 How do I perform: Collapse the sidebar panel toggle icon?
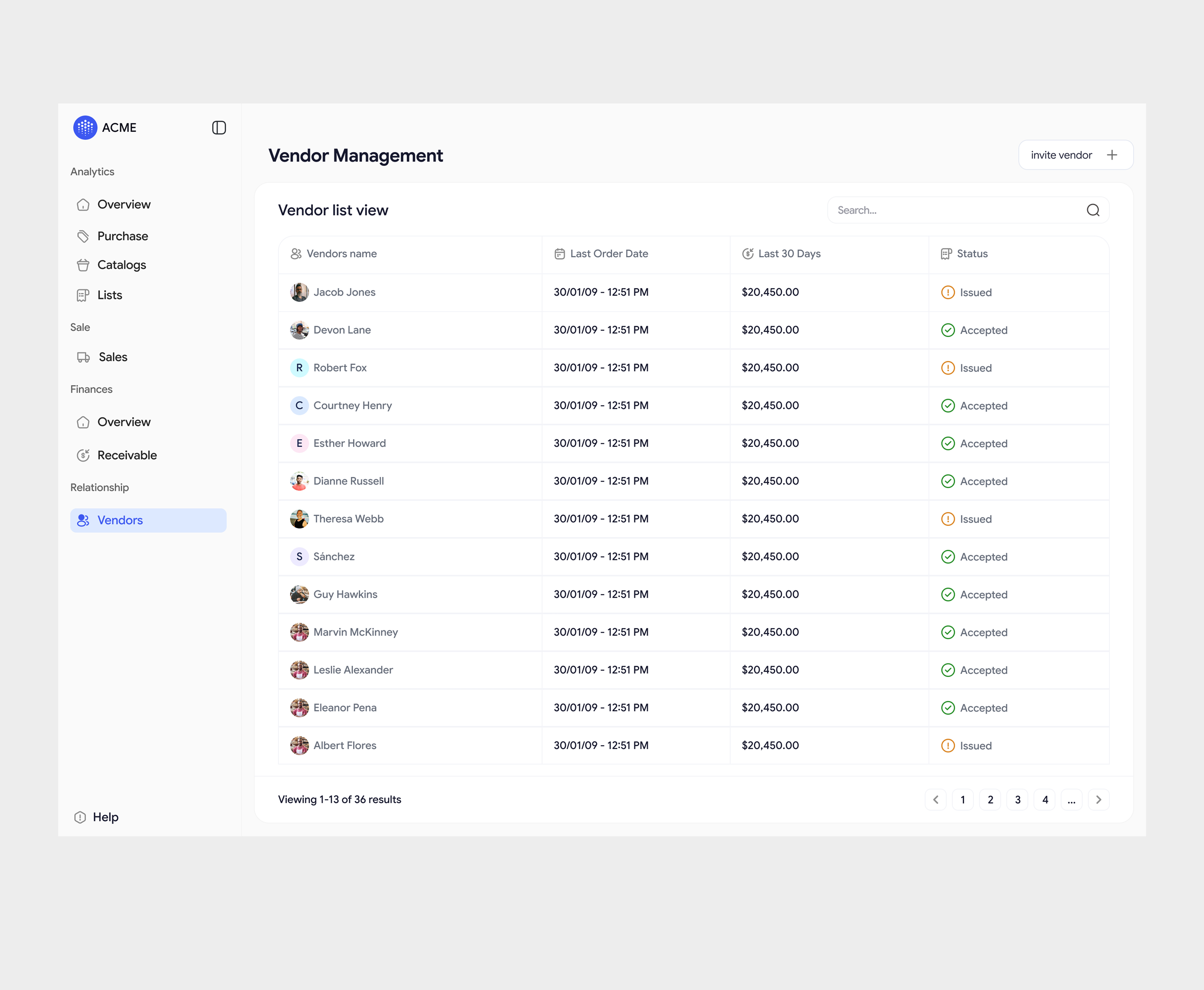219,128
